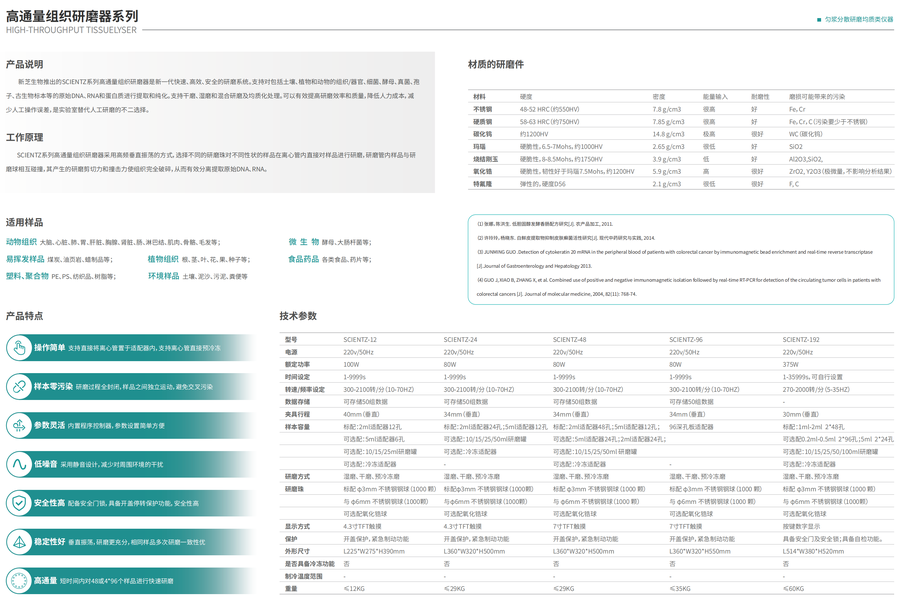Image resolution: width=900 pixels, height=602 pixels.
Task: Click the 转速/频率设定 row label
Action: point(305,390)
